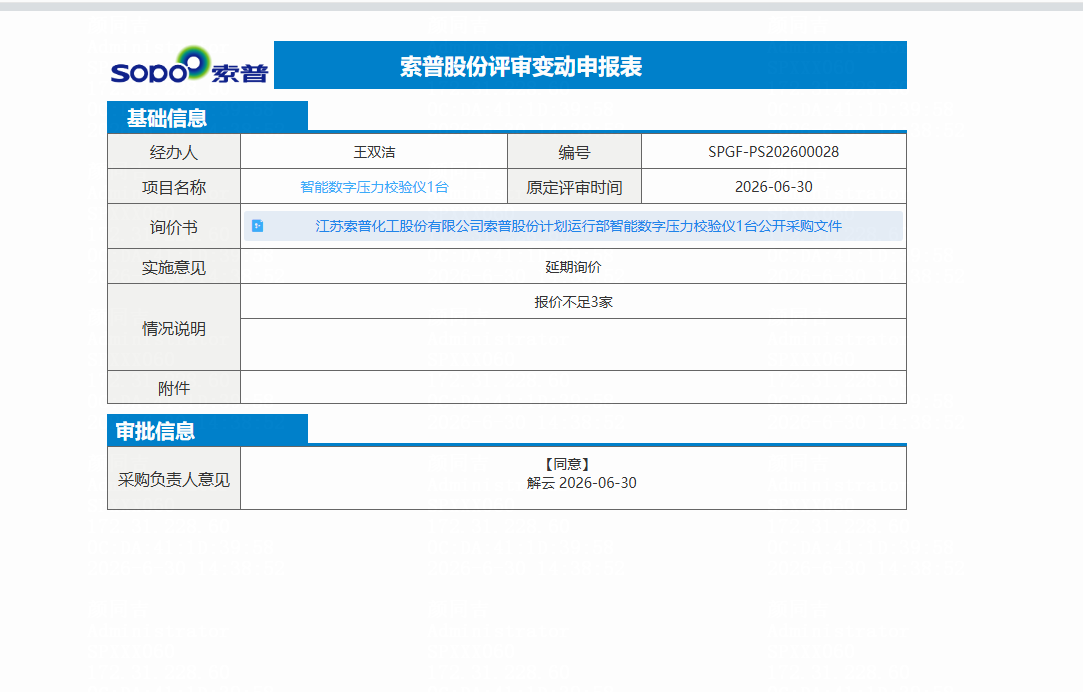Click the 附件 label cell
This screenshot has height=692, width=1083.
[x=174, y=388]
